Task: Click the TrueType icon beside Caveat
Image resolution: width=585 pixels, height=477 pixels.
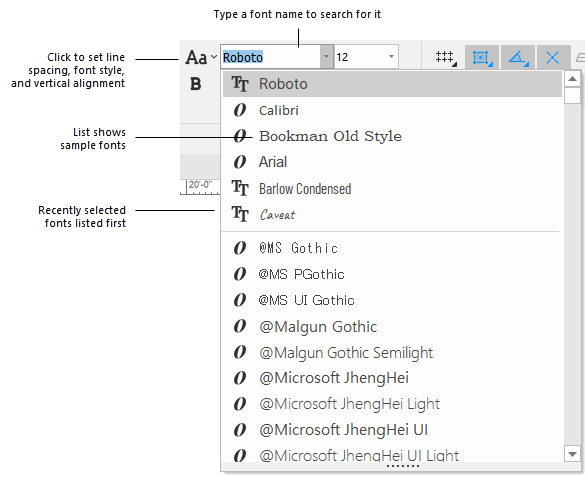Action: click(x=240, y=214)
